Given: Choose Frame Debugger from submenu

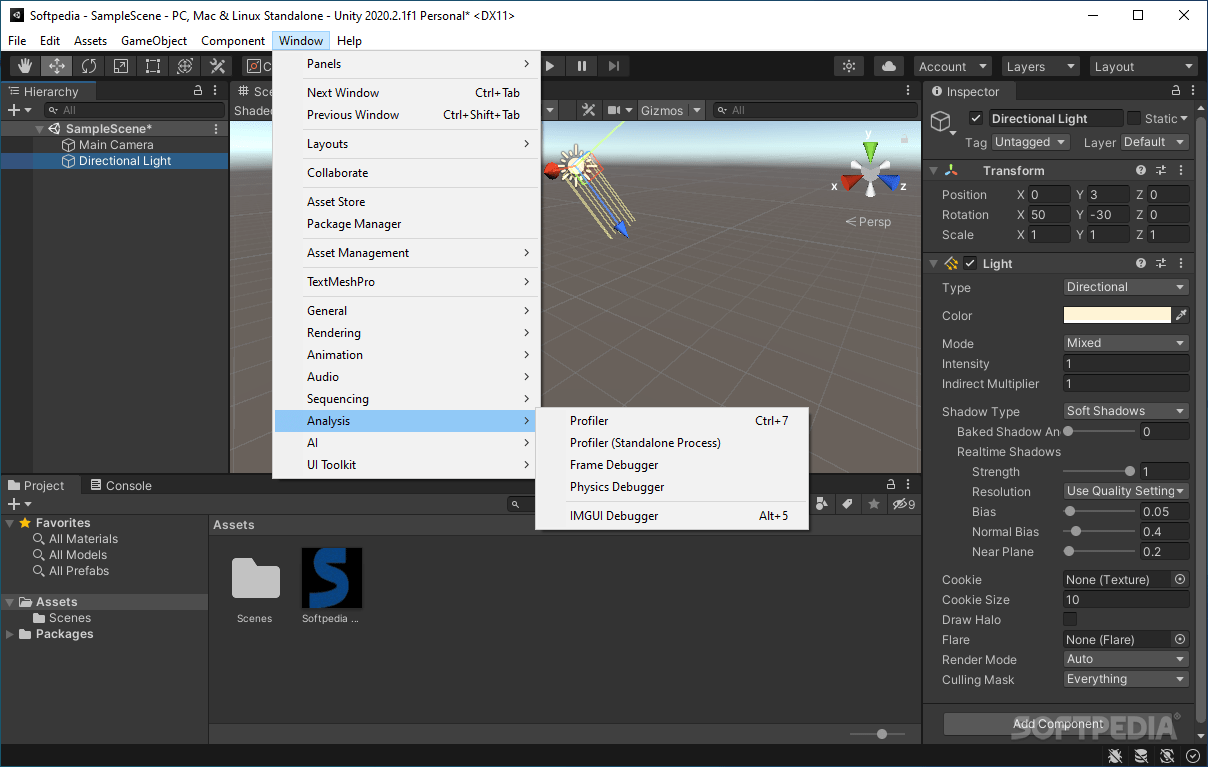Looking at the screenshot, I should 672,465.
